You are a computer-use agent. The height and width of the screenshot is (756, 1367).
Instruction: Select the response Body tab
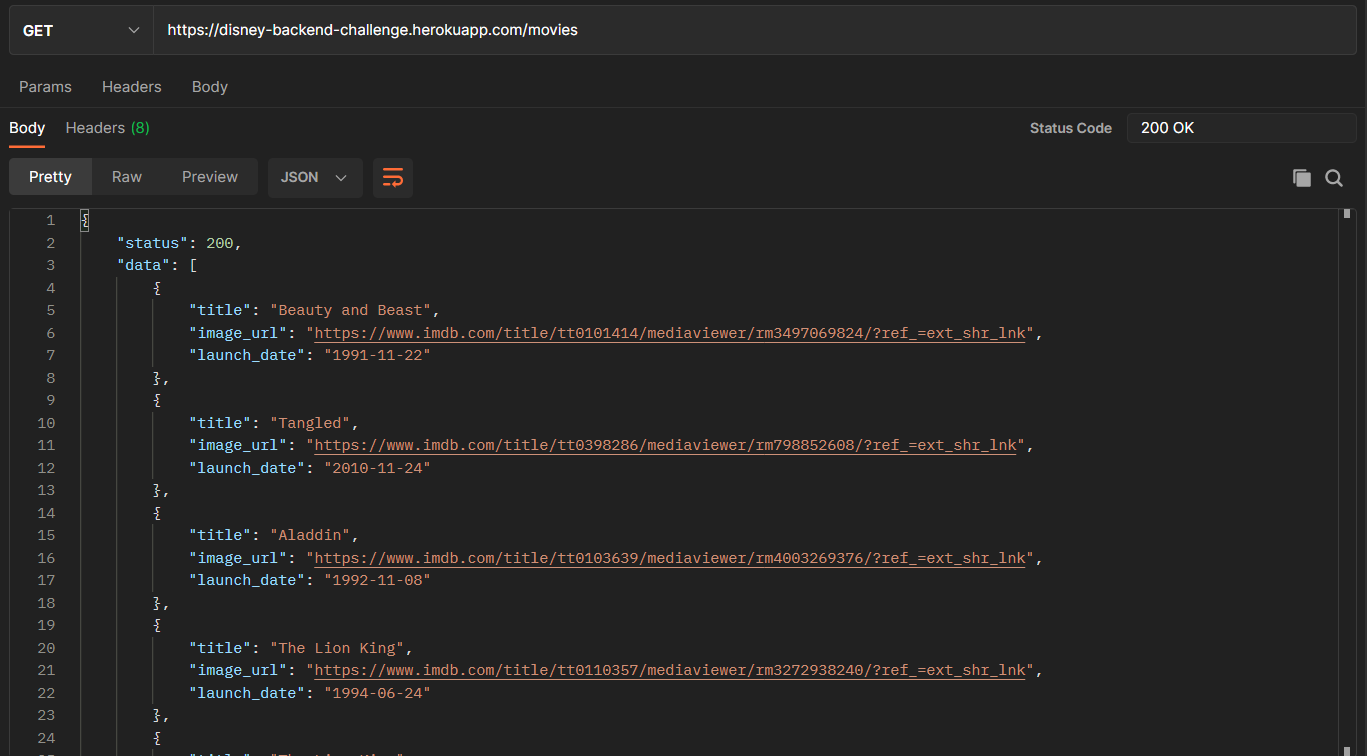27,128
